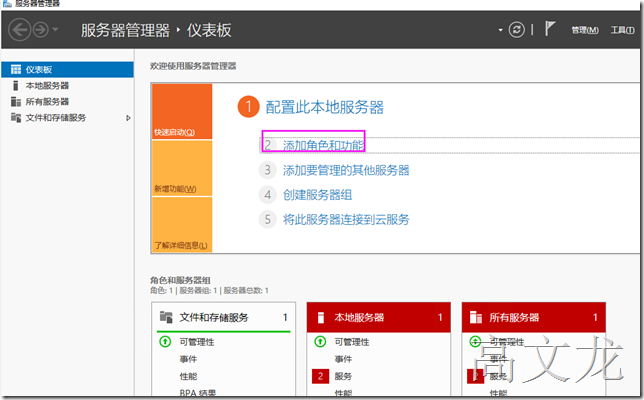Image resolution: width=644 pixels, height=400 pixels.
Task: Click the 创建服务器组 link
Action: 317,195
